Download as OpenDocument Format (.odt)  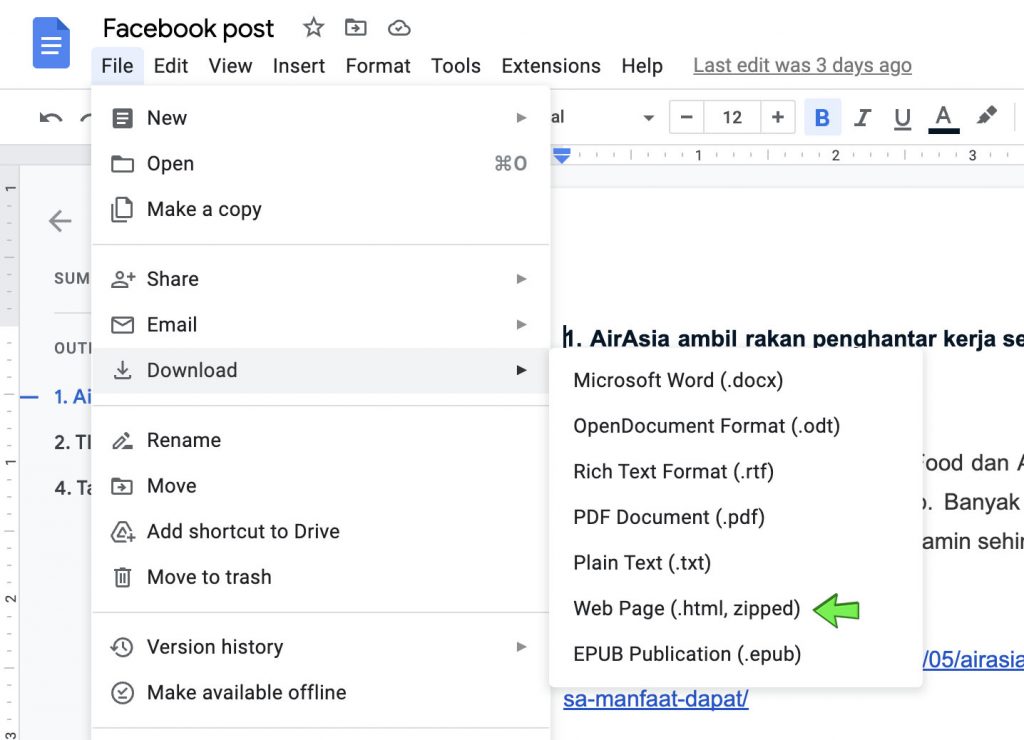[735, 426]
